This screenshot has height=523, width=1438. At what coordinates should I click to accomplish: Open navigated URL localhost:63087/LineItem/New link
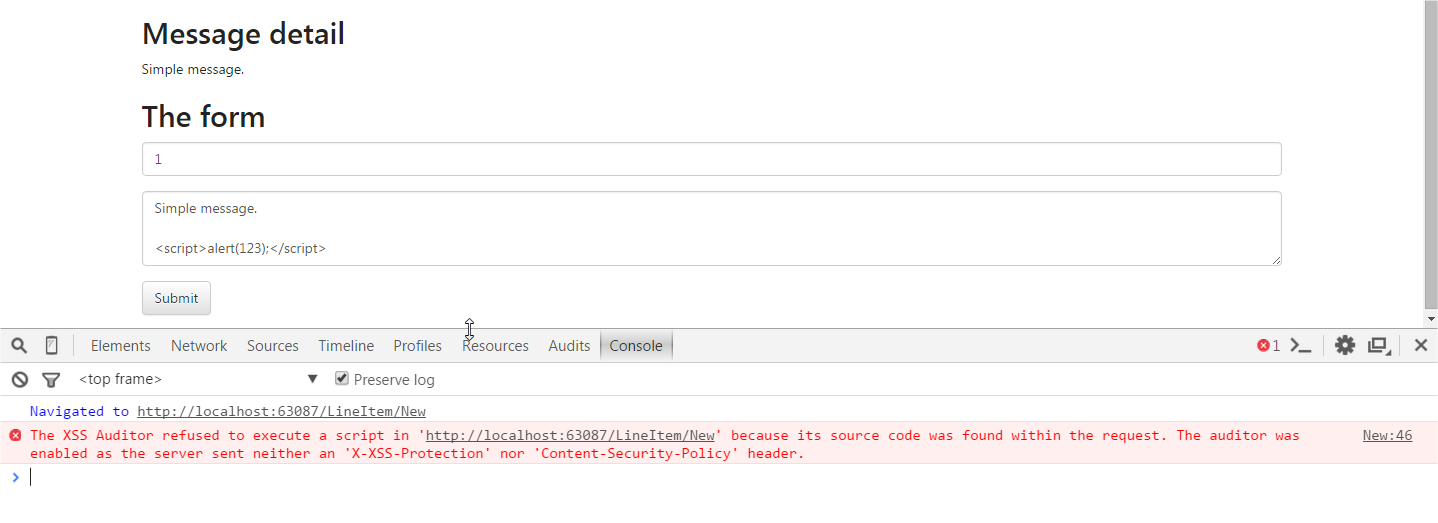tap(282, 411)
